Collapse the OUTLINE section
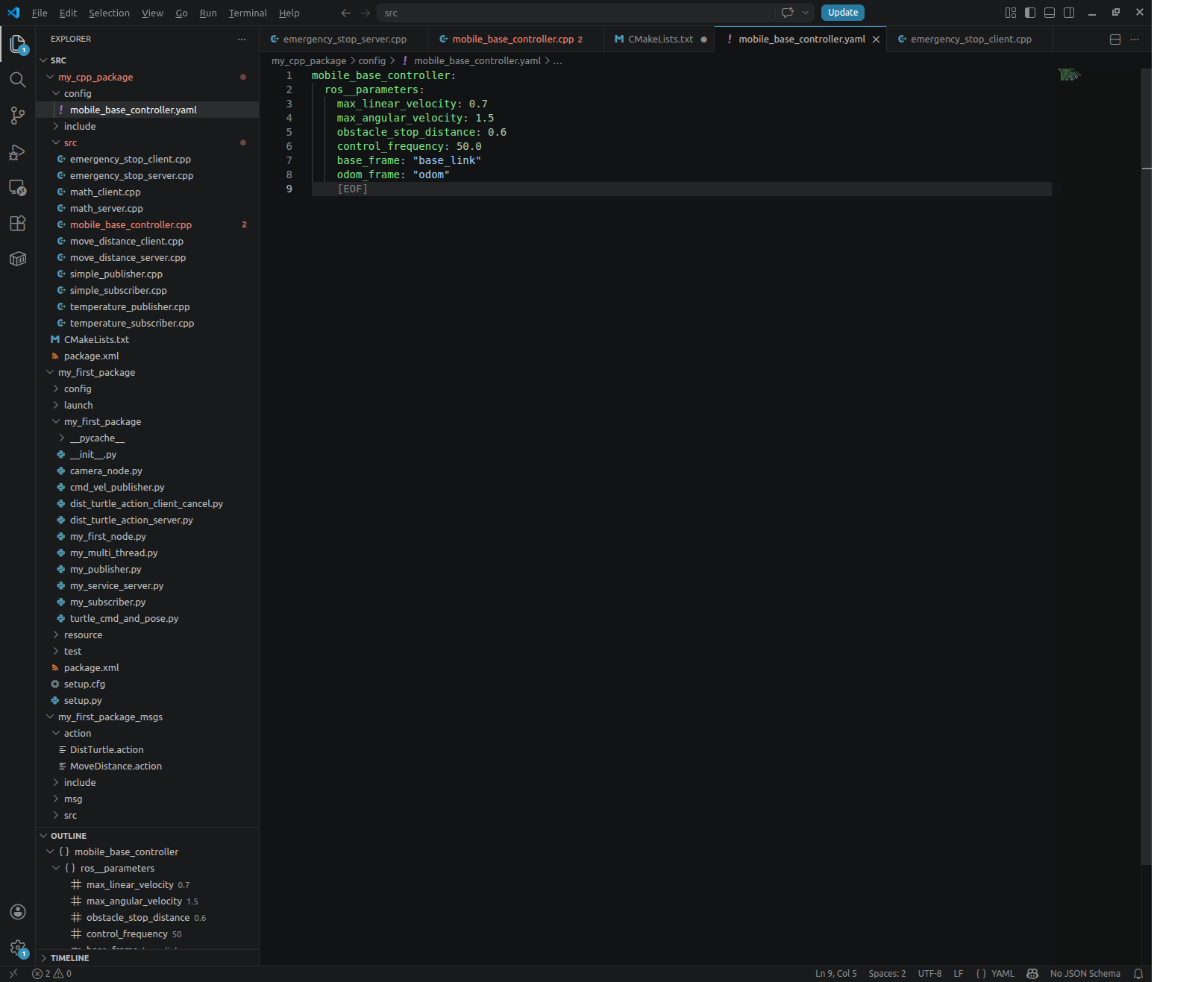The image size is (1204, 982). coord(43,836)
